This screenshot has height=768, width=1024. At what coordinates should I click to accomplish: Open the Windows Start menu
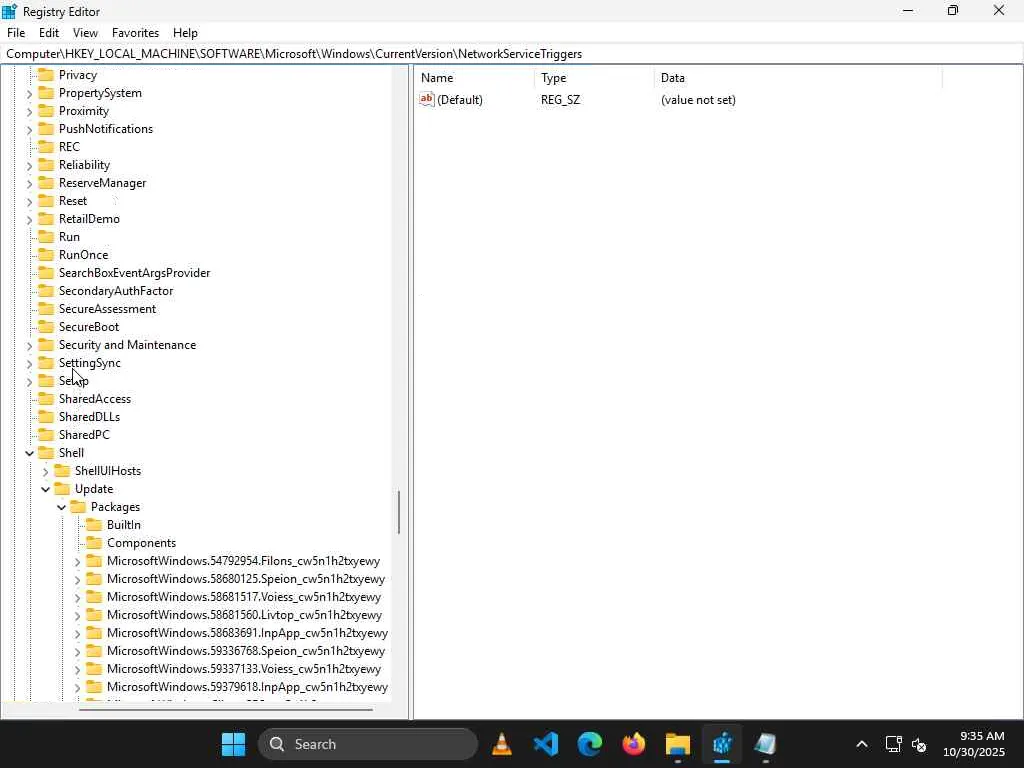(x=233, y=744)
